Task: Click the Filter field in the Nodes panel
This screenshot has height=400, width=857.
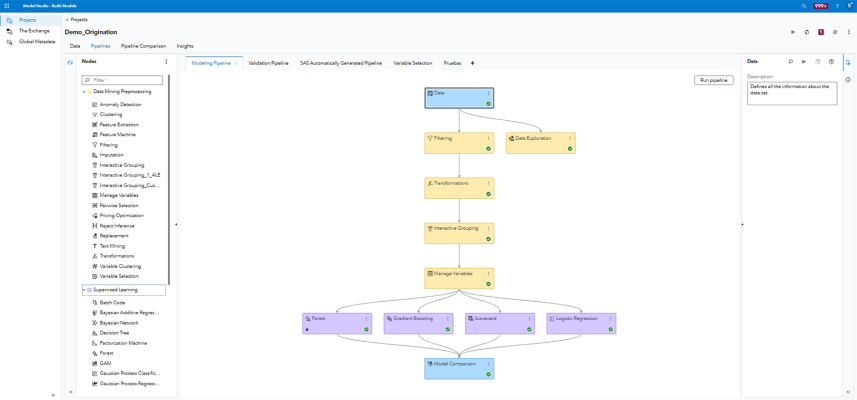Action: (125, 80)
